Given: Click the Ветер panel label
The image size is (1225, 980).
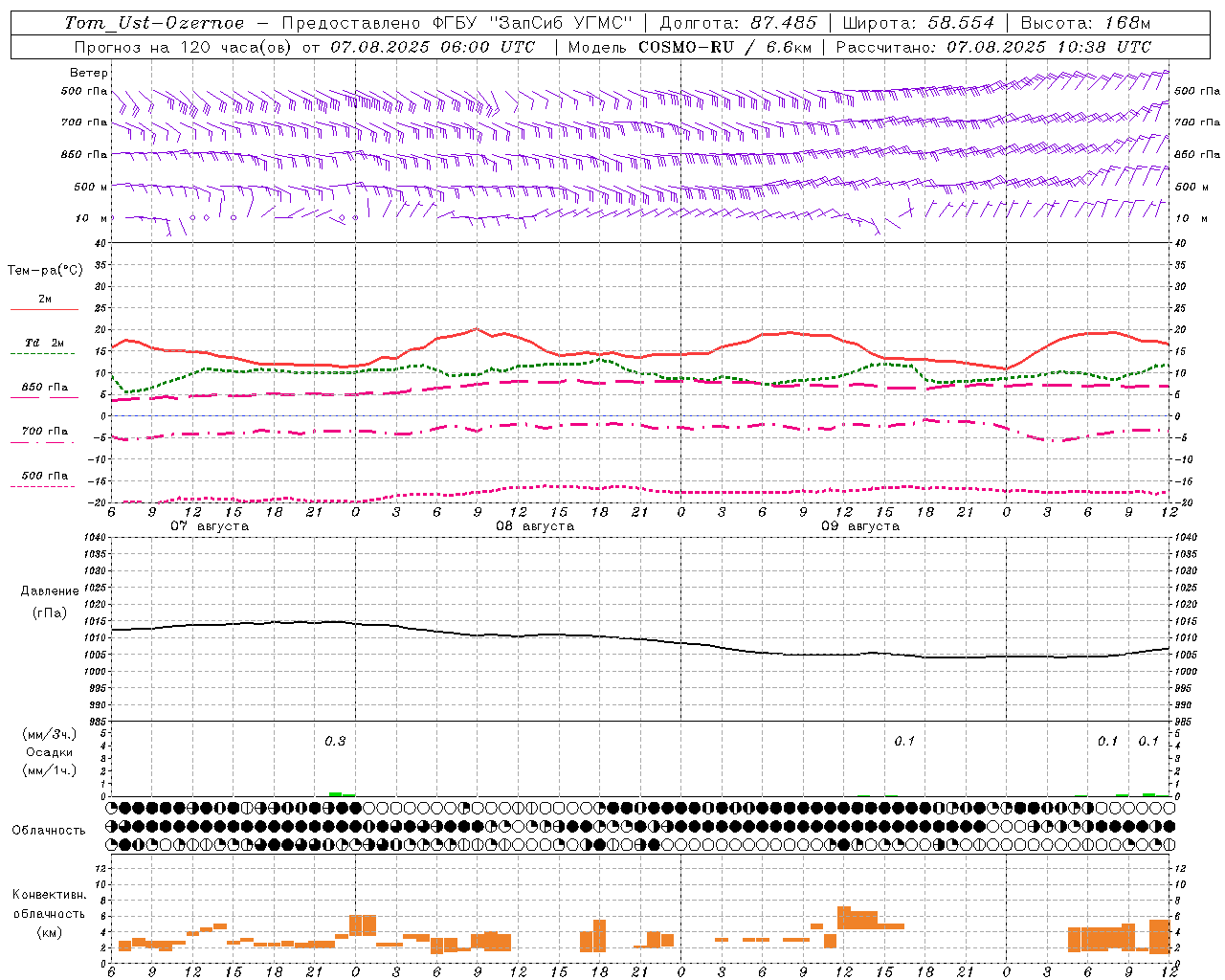Looking at the screenshot, I should [89, 73].
